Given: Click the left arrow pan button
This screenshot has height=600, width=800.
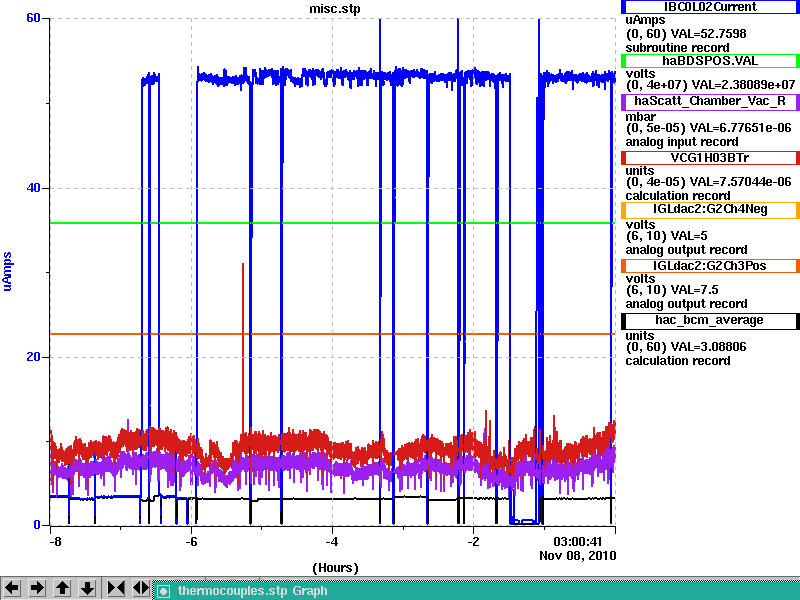Looking at the screenshot, I should tap(12, 588).
